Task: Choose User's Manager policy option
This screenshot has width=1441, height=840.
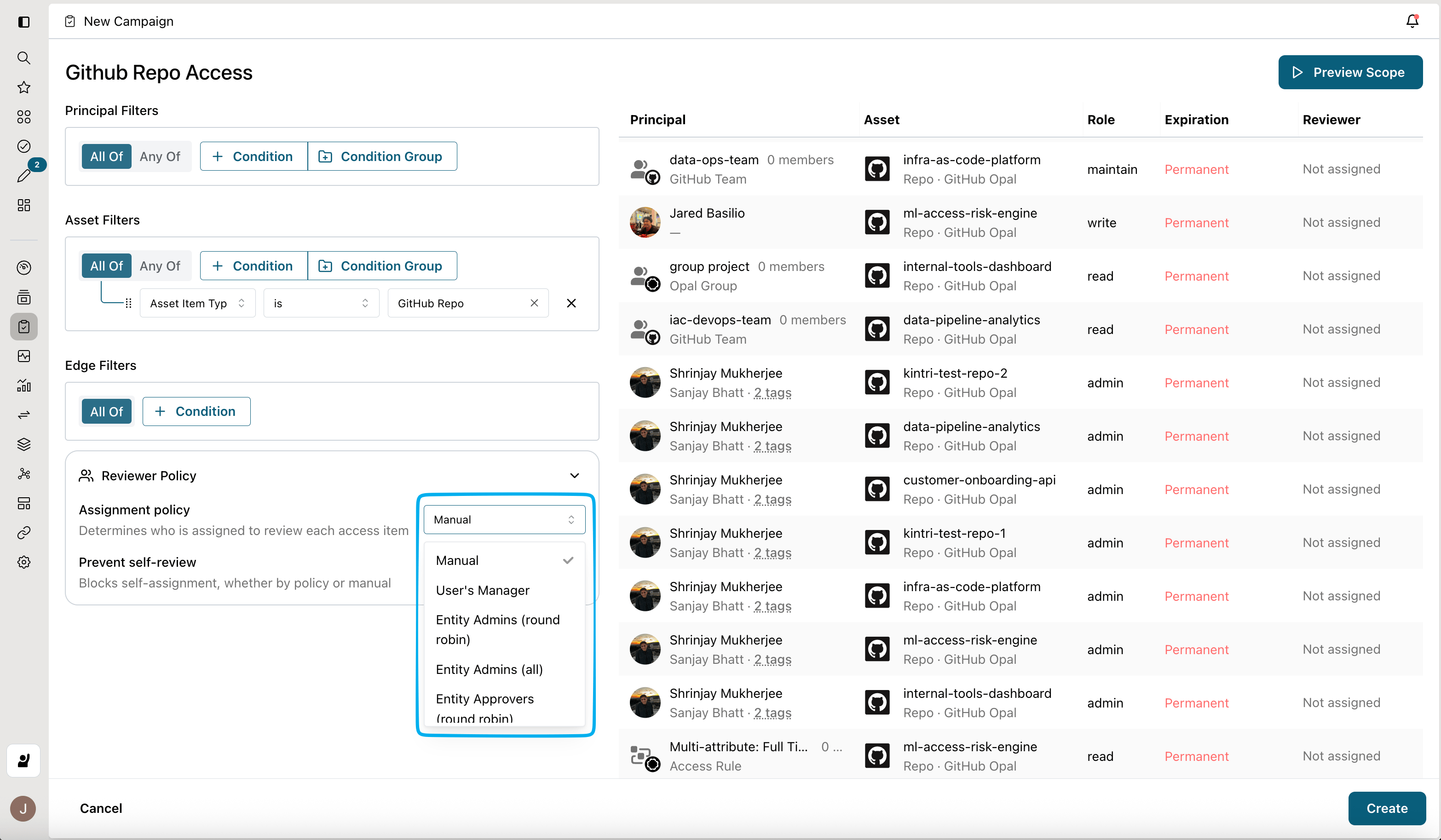Action: 504,590
